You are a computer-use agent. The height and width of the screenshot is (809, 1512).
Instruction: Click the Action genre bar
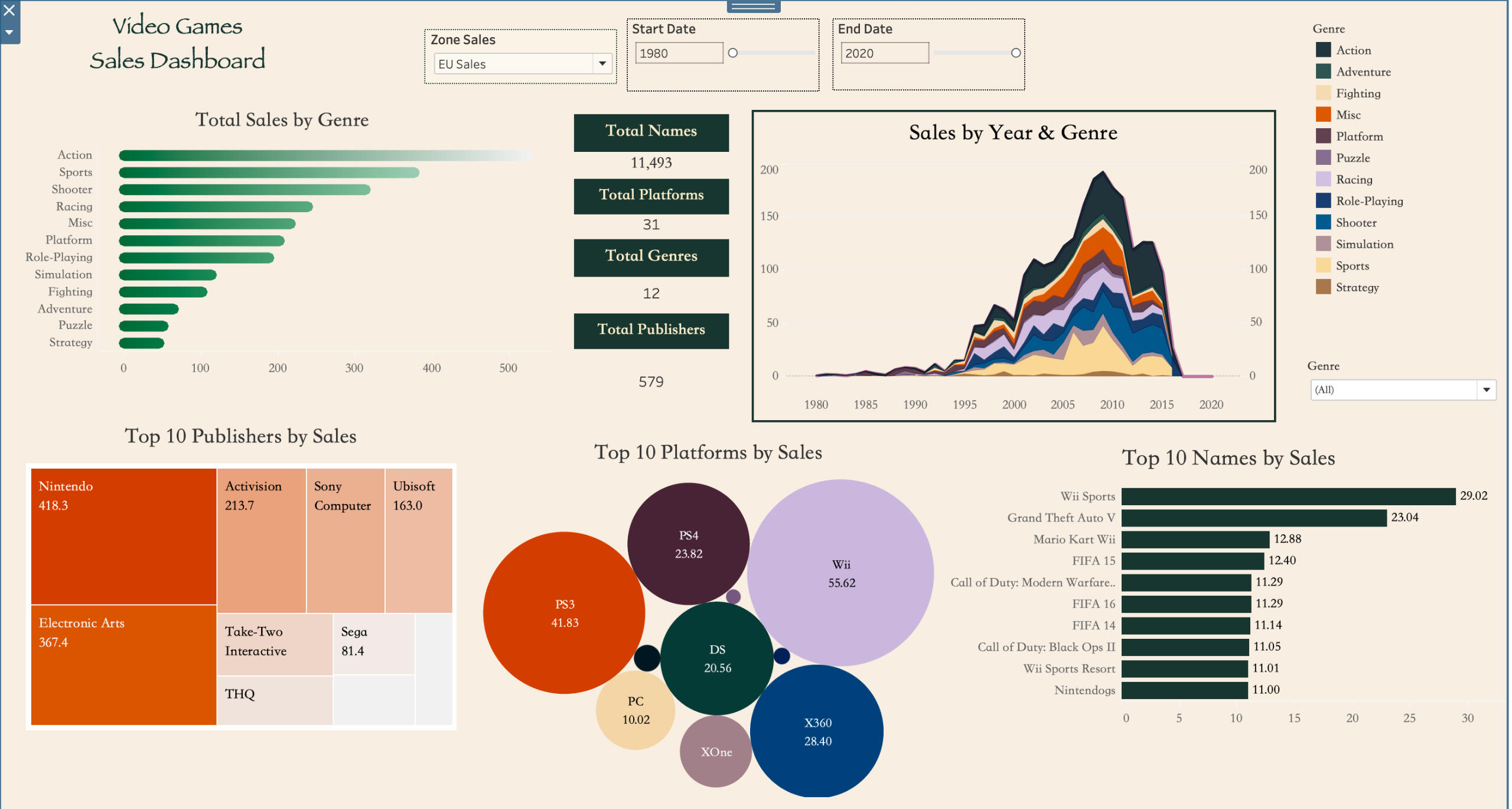(x=325, y=155)
